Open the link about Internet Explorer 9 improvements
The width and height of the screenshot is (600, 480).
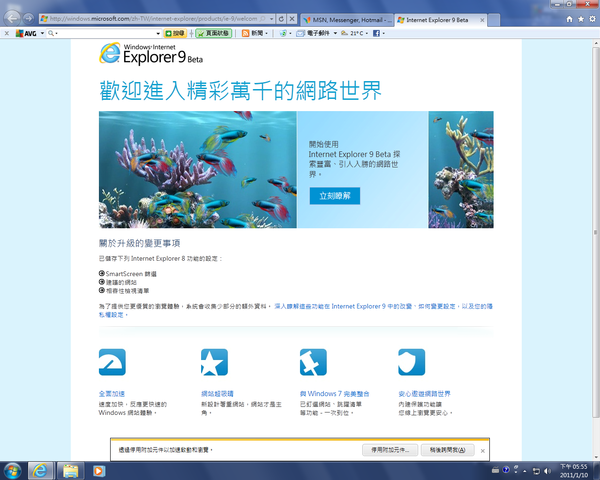[295, 310]
